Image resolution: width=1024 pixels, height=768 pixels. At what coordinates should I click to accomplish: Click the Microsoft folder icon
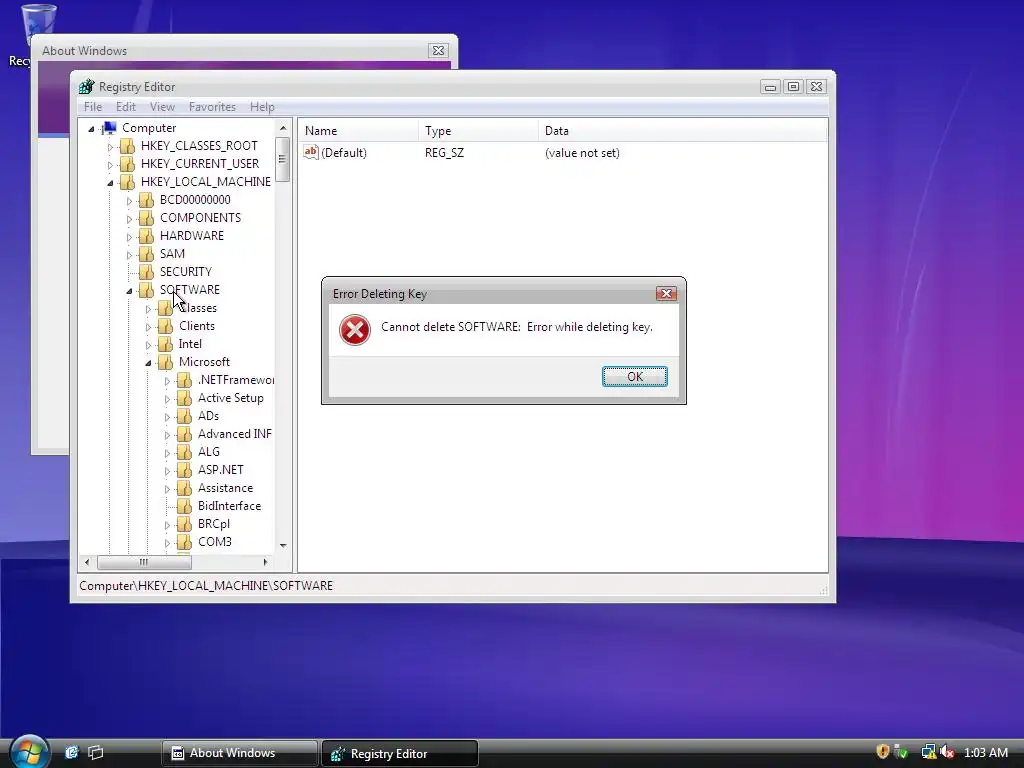click(165, 362)
